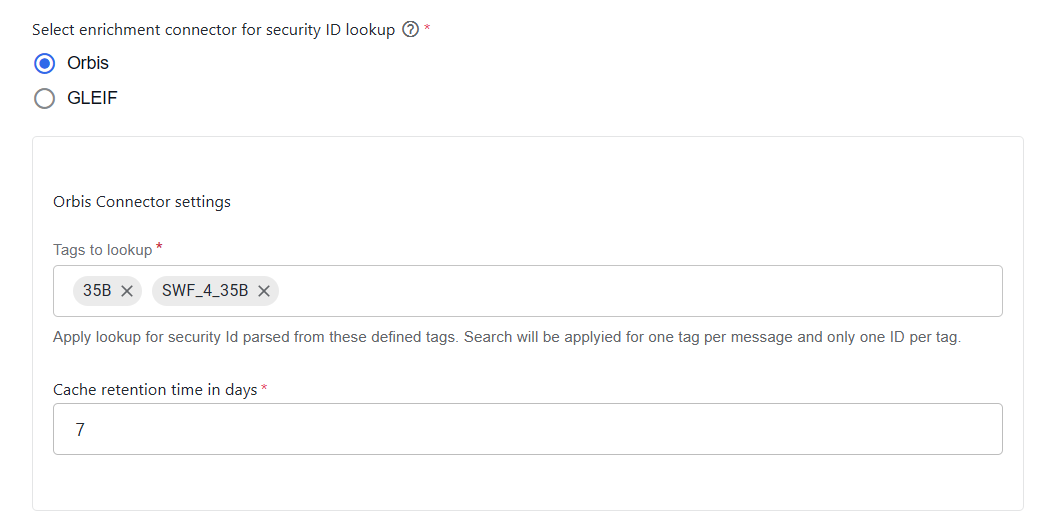
Task: Choose the GLEIF option label
Action: pyautogui.click(x=92, y=98)
